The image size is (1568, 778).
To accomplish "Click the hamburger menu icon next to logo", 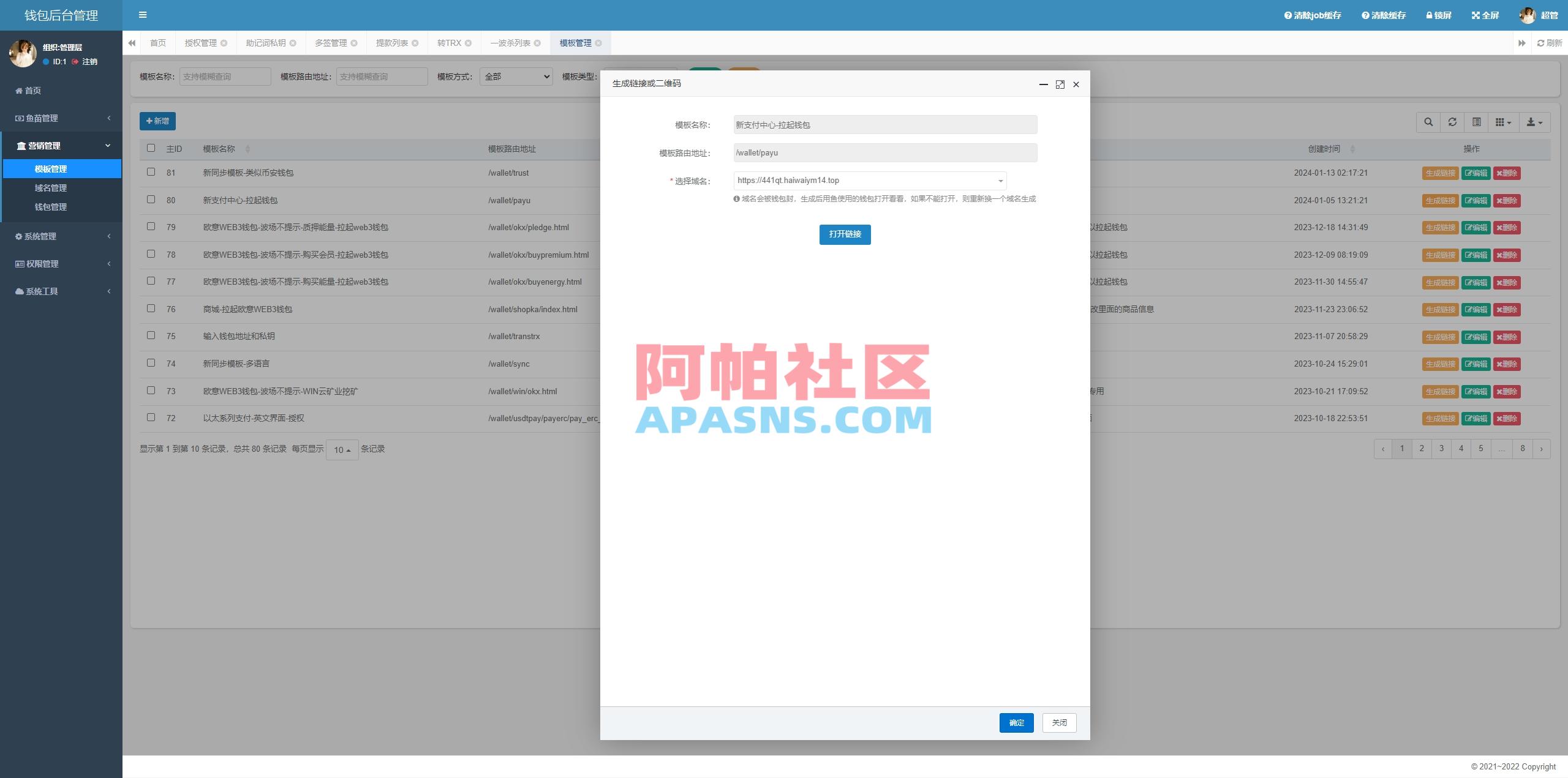I will 143,15.
